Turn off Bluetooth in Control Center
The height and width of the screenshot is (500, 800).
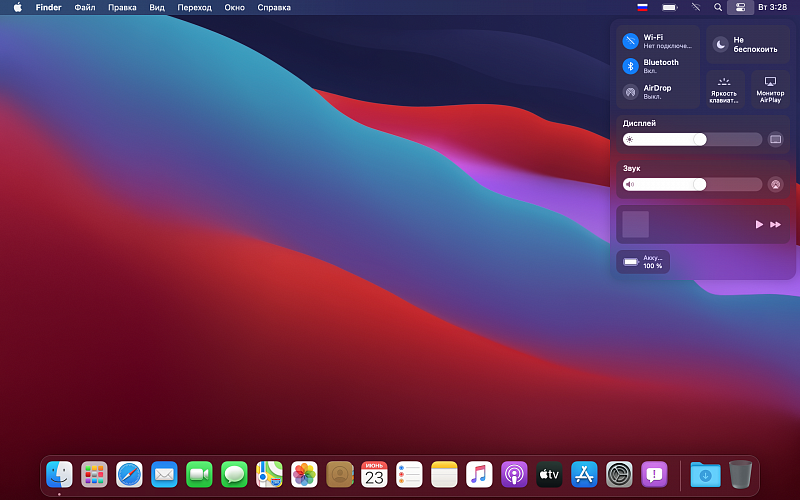point(631,66)
